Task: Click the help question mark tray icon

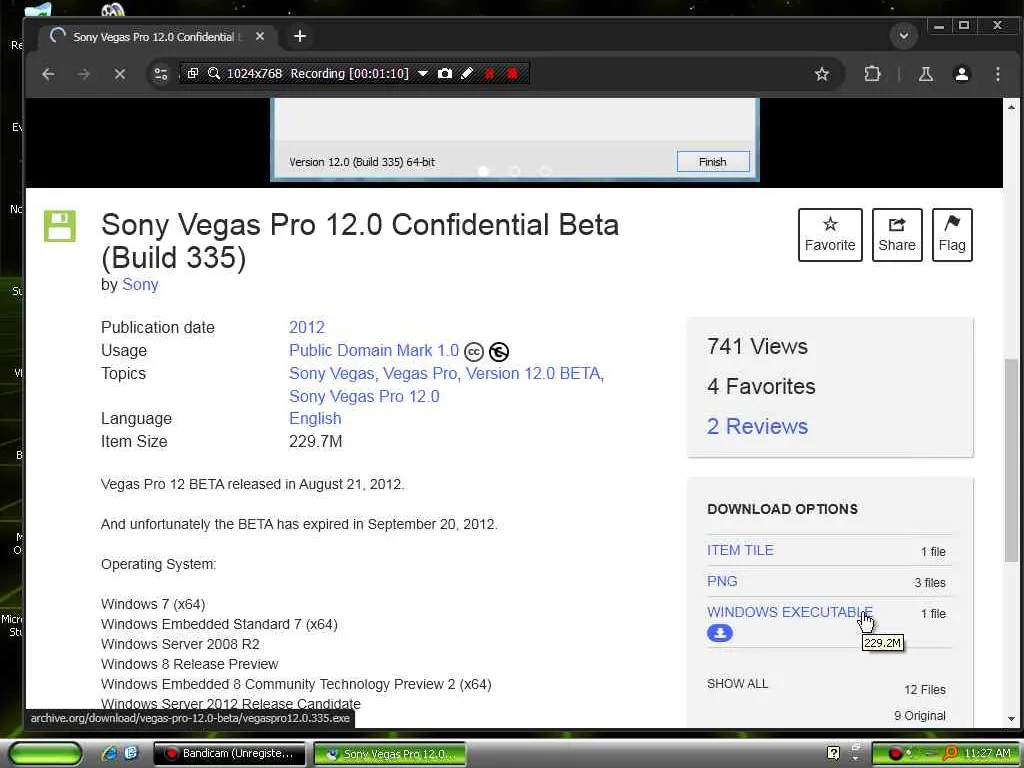Action: point(833,753)
